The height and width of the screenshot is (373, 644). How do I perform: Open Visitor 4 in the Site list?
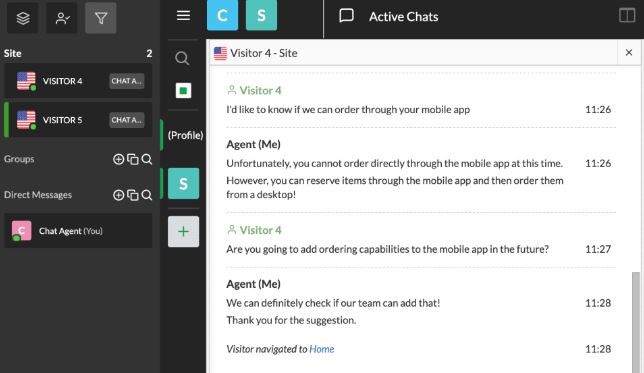[78, 81]
